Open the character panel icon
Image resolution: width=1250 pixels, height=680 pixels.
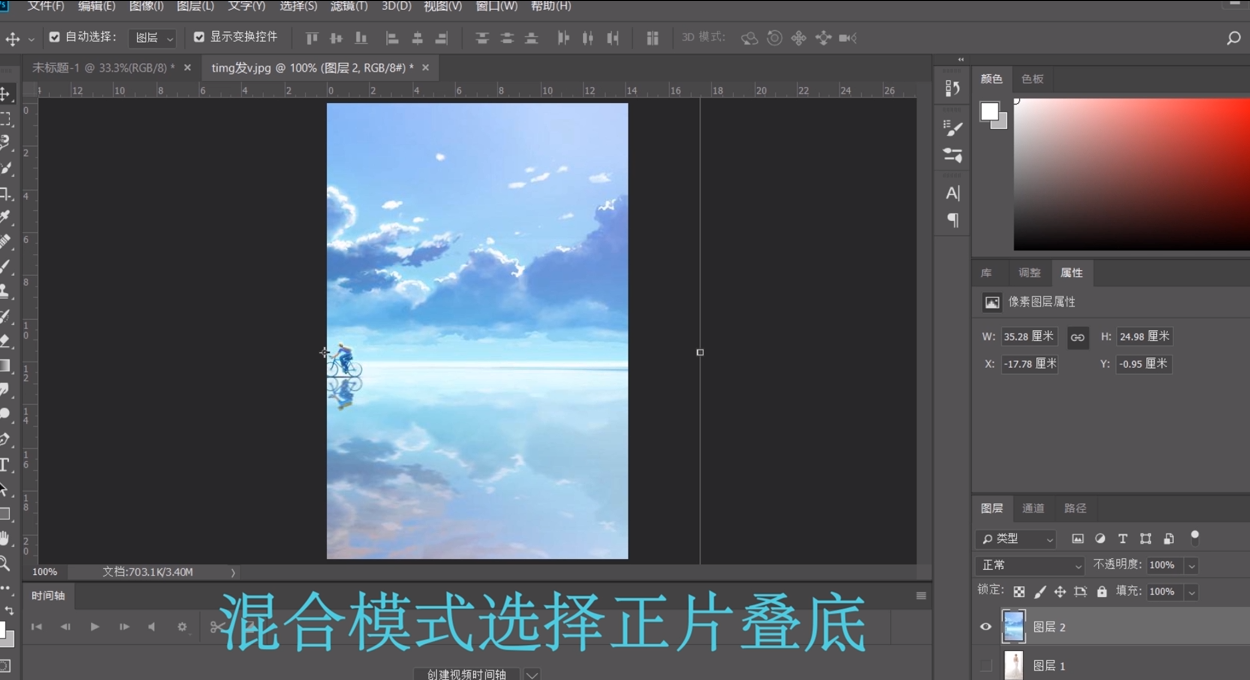[953, 193]
